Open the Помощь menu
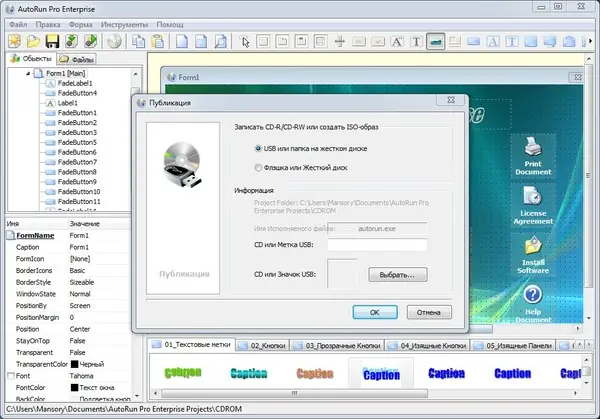 click(x=170, y=24)
